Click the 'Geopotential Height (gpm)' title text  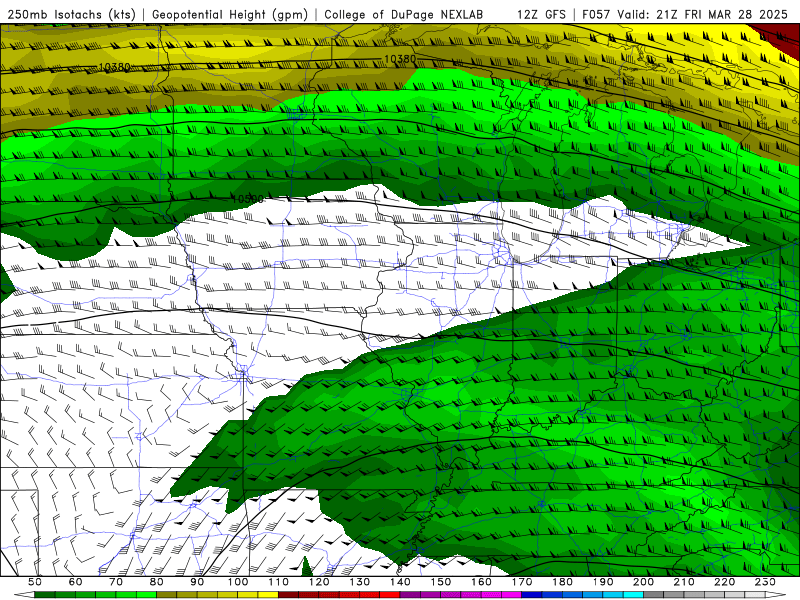[x=230, y=14]
